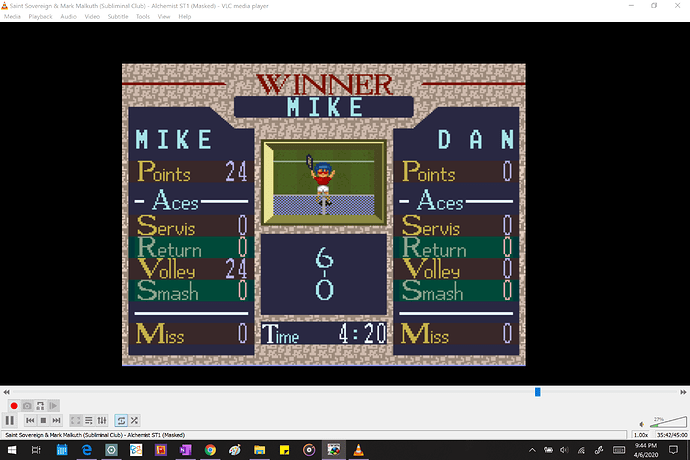Open the touch keyboard tray icon
Viewport: 690px width, 460px height.
619,450
